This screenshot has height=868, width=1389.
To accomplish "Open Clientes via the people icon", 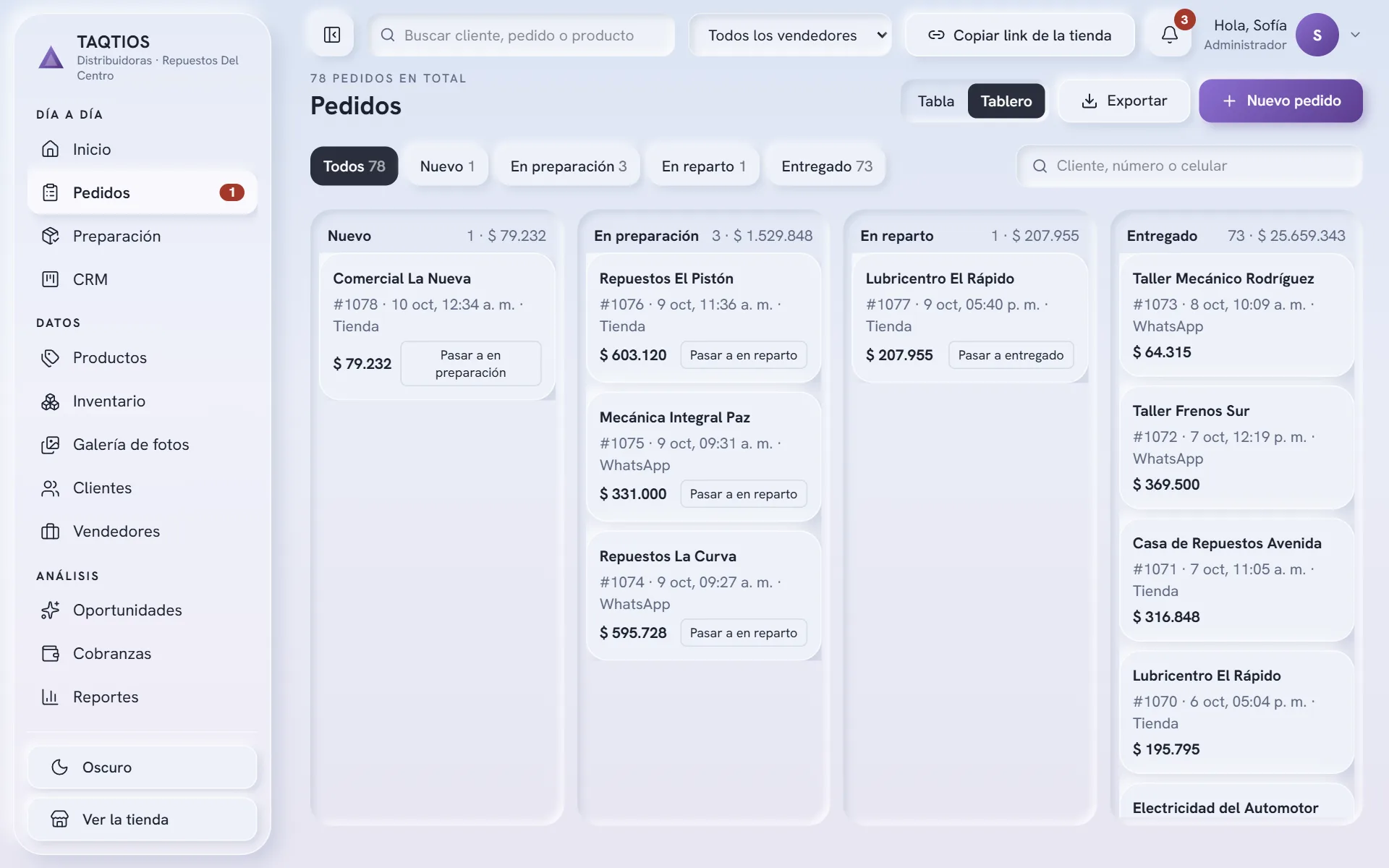I will click(50, 488).
